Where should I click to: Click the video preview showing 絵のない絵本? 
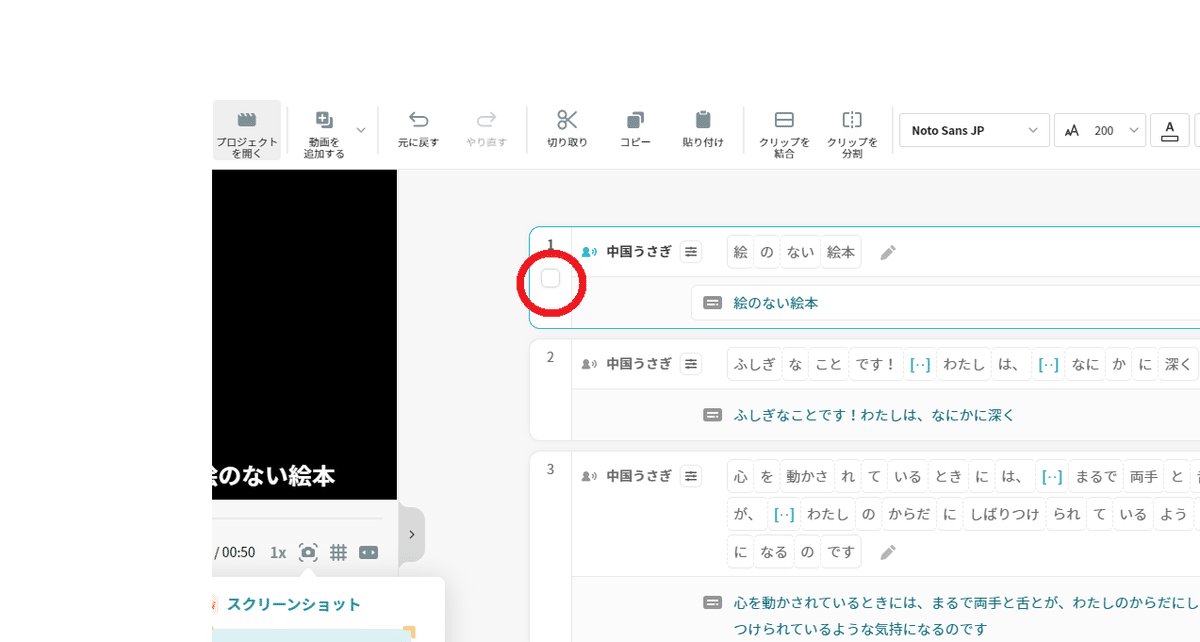[x=305, y=335]
